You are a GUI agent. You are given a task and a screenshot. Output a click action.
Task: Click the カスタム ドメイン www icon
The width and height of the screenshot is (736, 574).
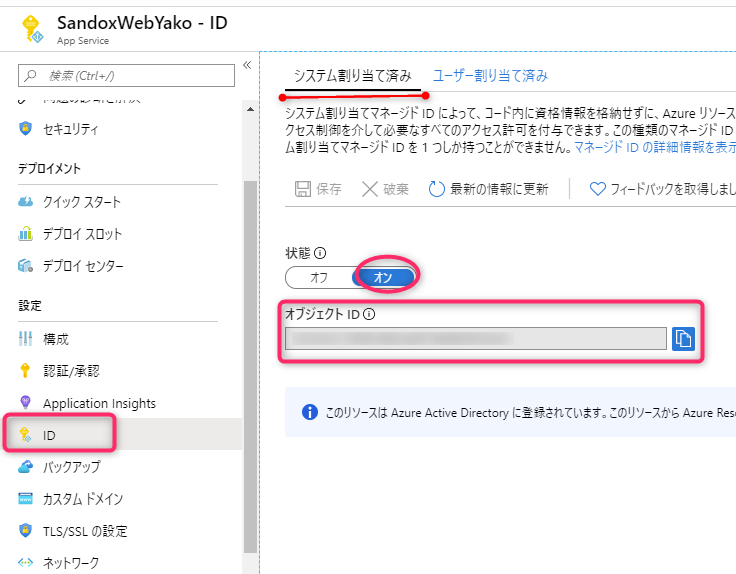pos(25,498)
